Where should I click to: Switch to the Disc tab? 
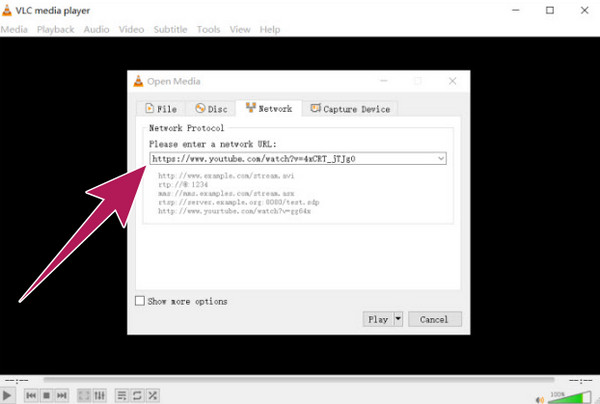click(211, 109)
